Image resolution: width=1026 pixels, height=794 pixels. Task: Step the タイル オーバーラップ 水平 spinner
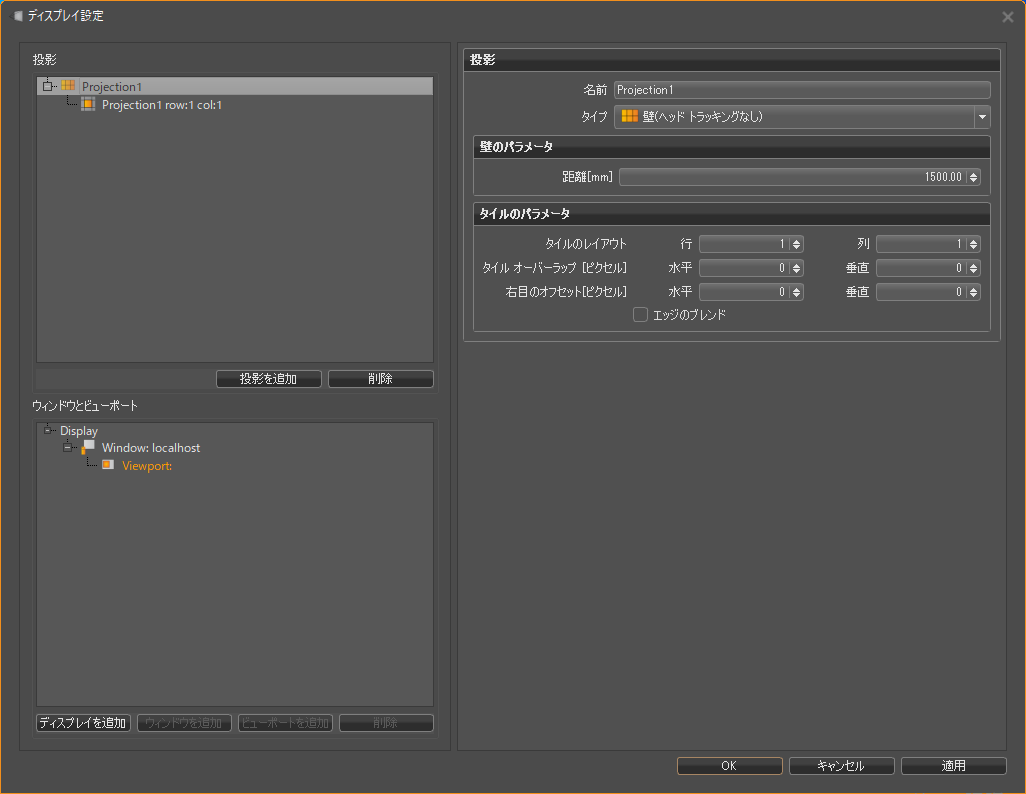796,268
